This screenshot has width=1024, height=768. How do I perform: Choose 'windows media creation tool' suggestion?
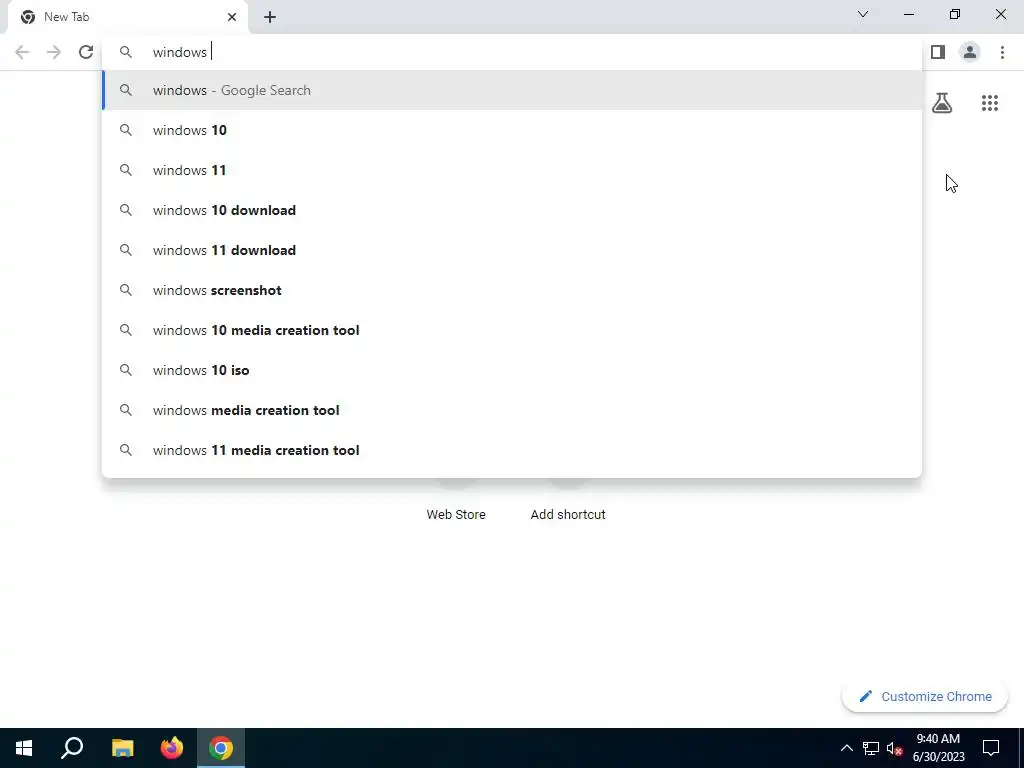[512, 410]
